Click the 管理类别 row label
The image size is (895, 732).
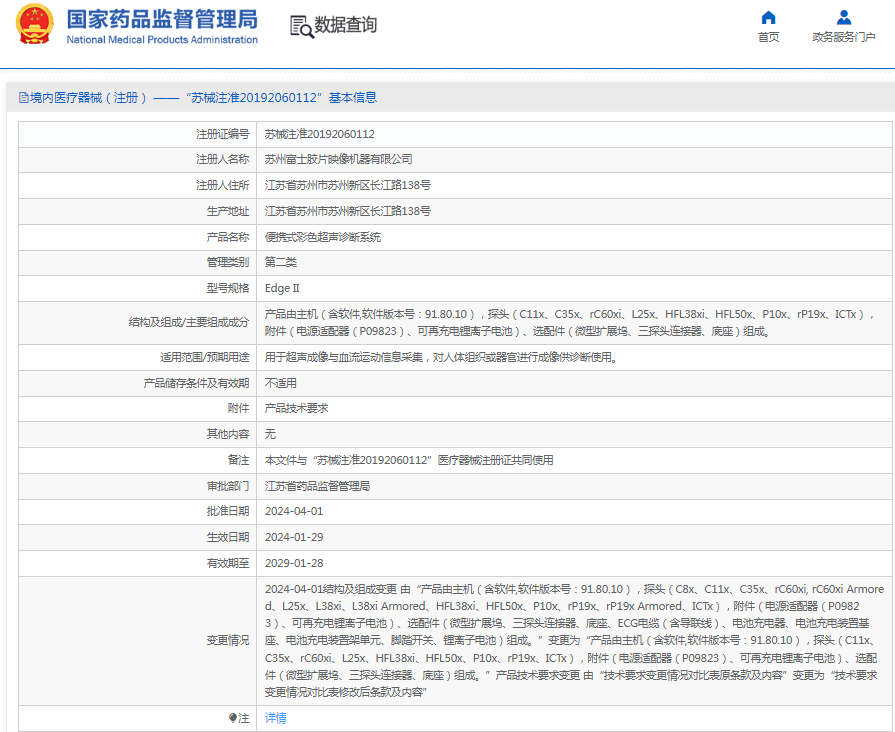[228, 262]
